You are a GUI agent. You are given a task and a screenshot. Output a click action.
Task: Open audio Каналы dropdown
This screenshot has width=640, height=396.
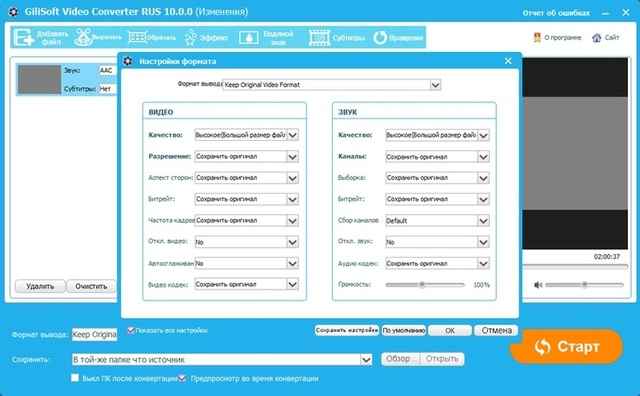tap(483, 156)
